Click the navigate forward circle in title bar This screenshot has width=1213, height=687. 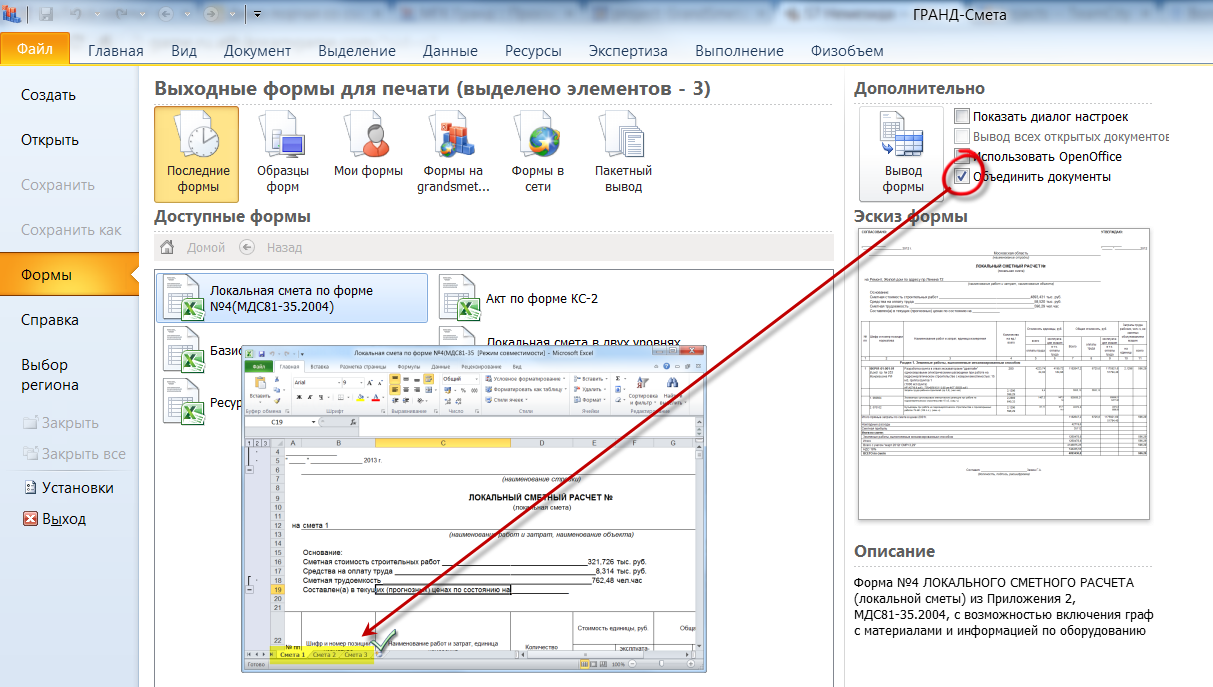coord(213,14)
